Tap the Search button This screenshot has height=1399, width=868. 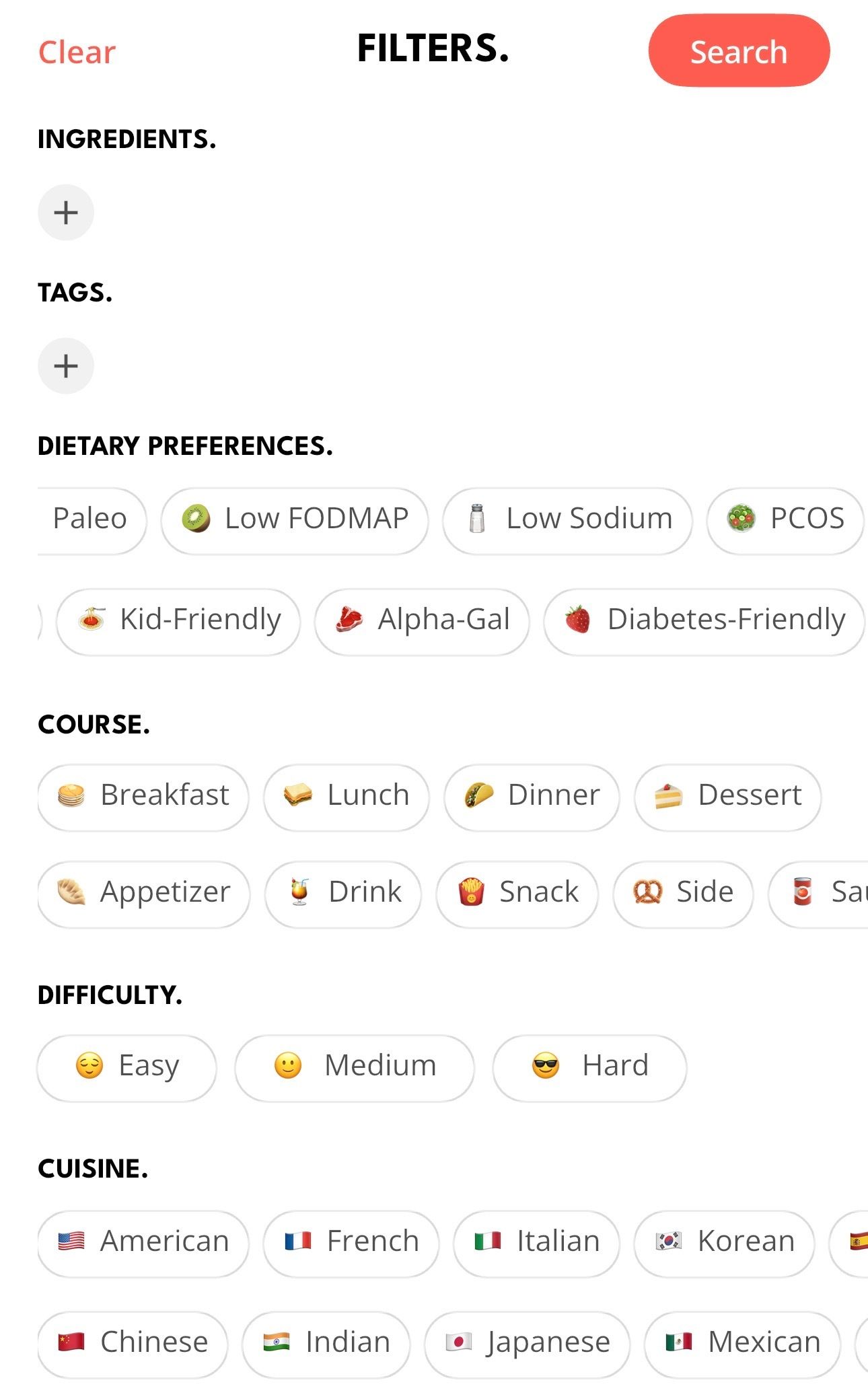tap(739, 51)
